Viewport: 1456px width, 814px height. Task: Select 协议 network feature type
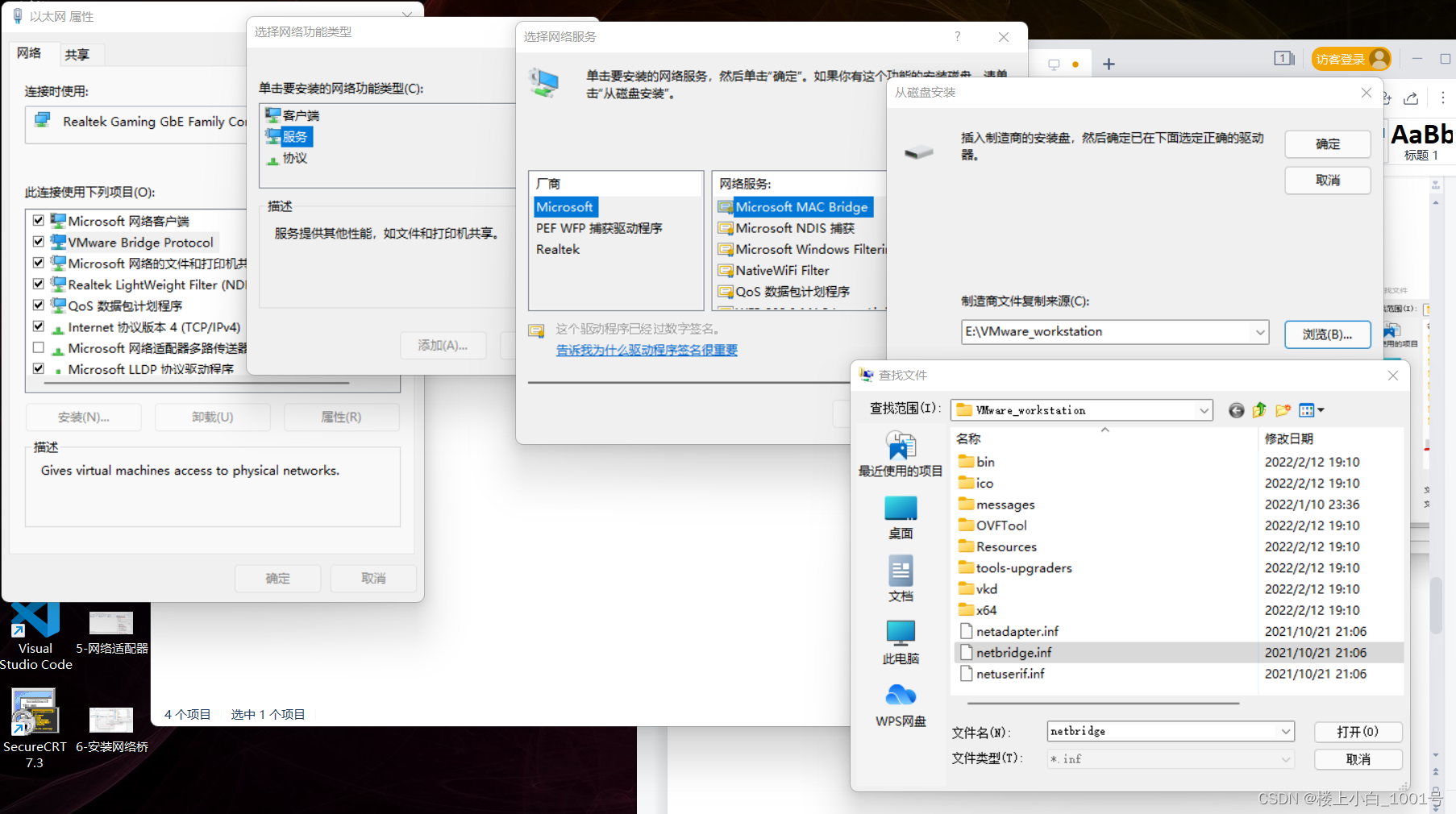click(287, 158)
